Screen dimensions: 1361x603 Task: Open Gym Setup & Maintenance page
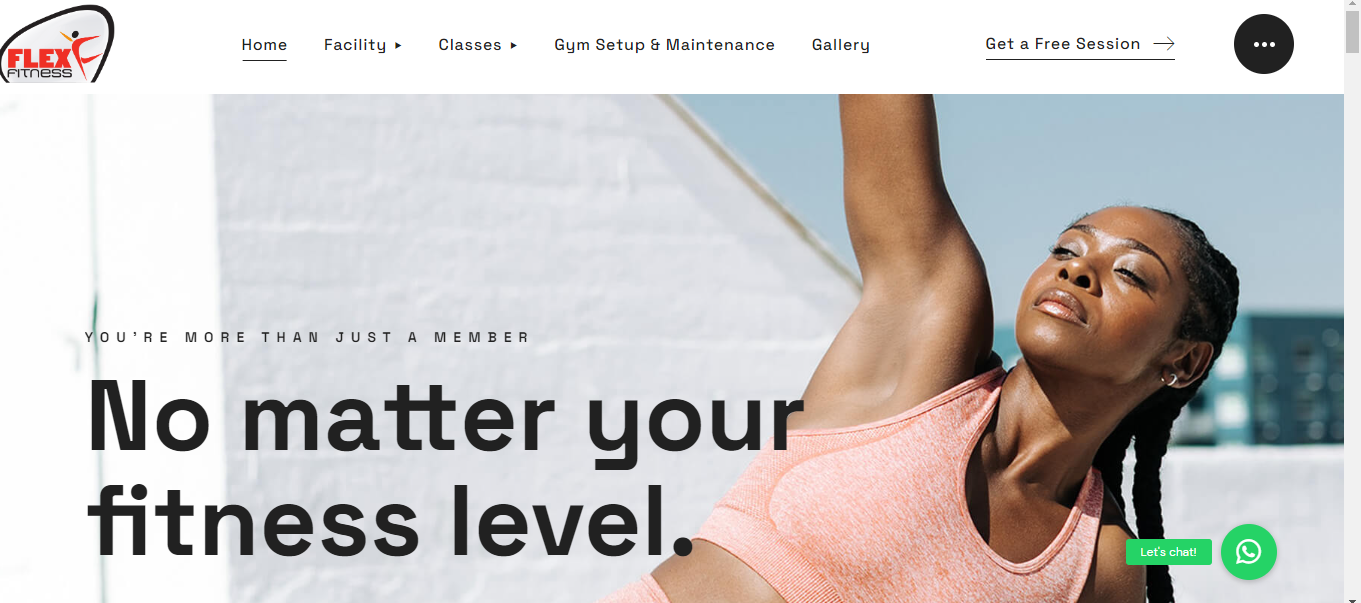665,45
